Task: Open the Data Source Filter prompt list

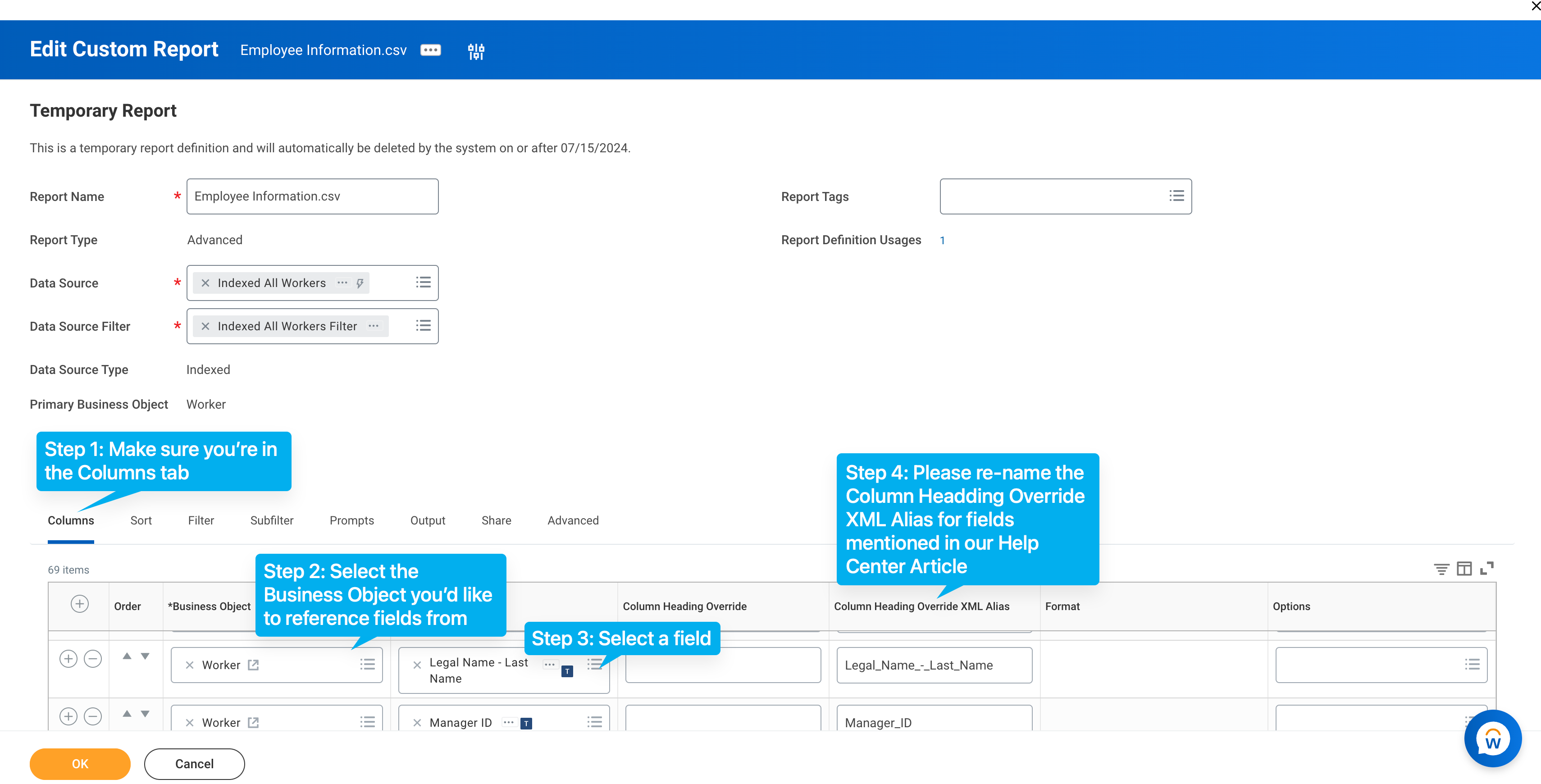Action: pyautogui.click(x=423, y=325)
